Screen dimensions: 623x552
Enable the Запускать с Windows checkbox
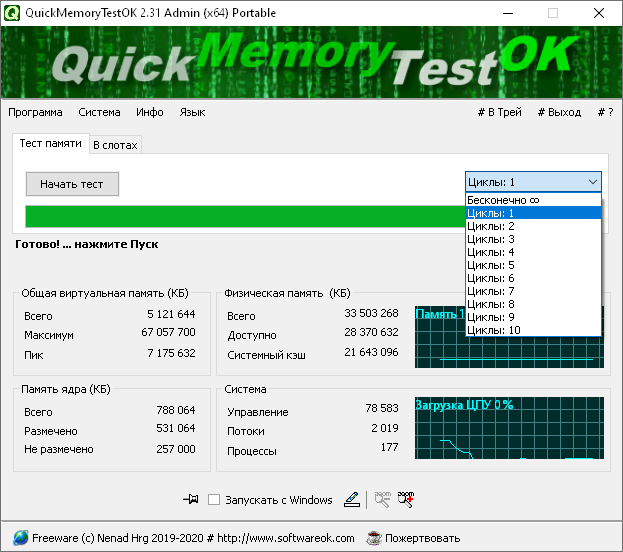[214, 500]
